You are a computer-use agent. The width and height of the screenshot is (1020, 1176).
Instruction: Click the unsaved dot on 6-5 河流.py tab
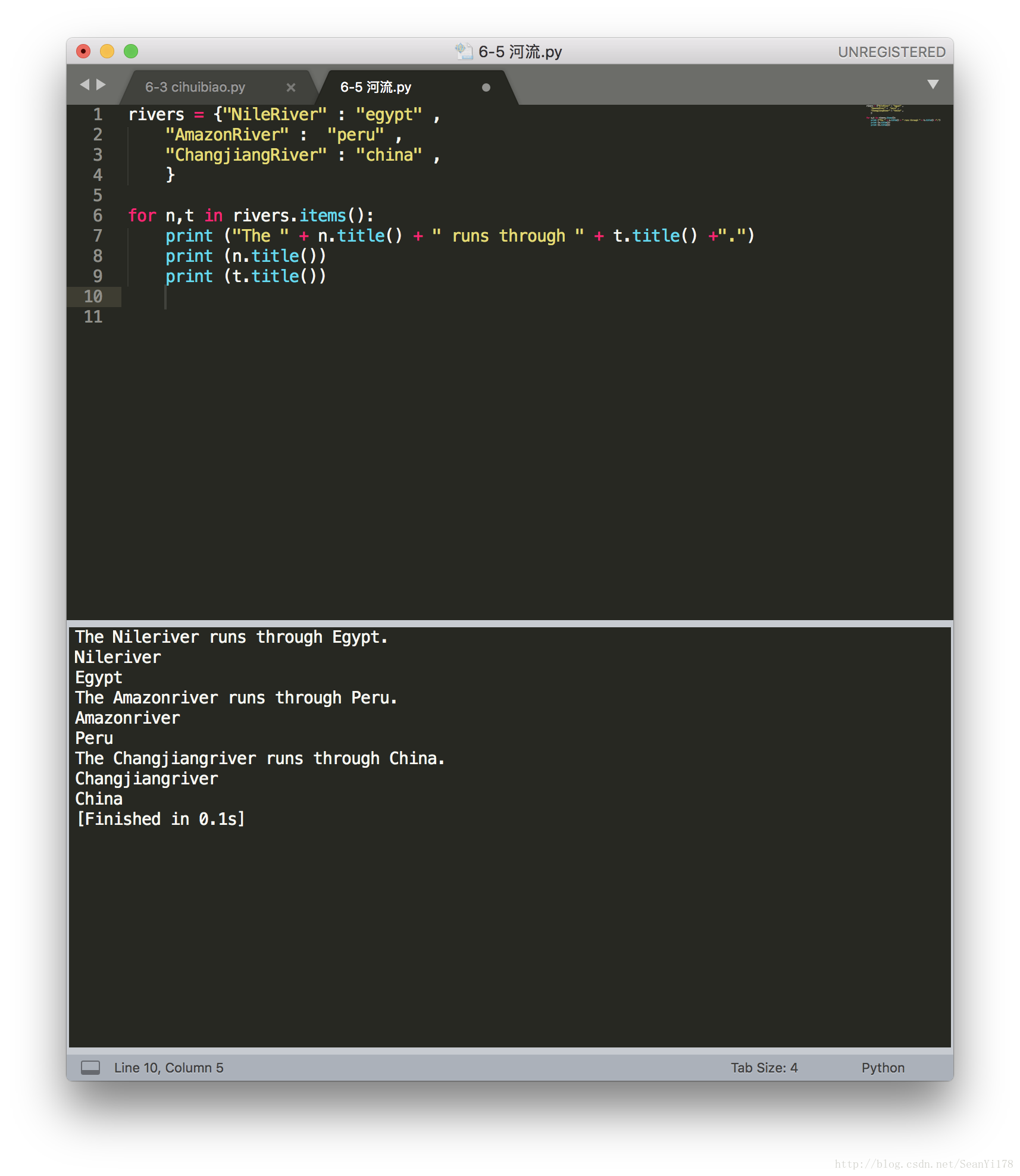click(486, 87)
